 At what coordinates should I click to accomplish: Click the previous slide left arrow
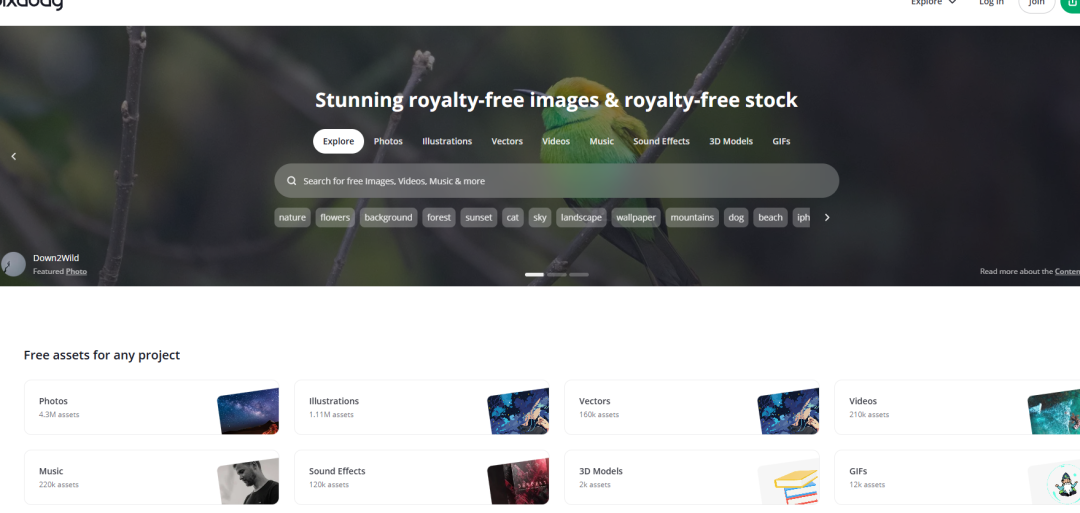coord(14,156)
